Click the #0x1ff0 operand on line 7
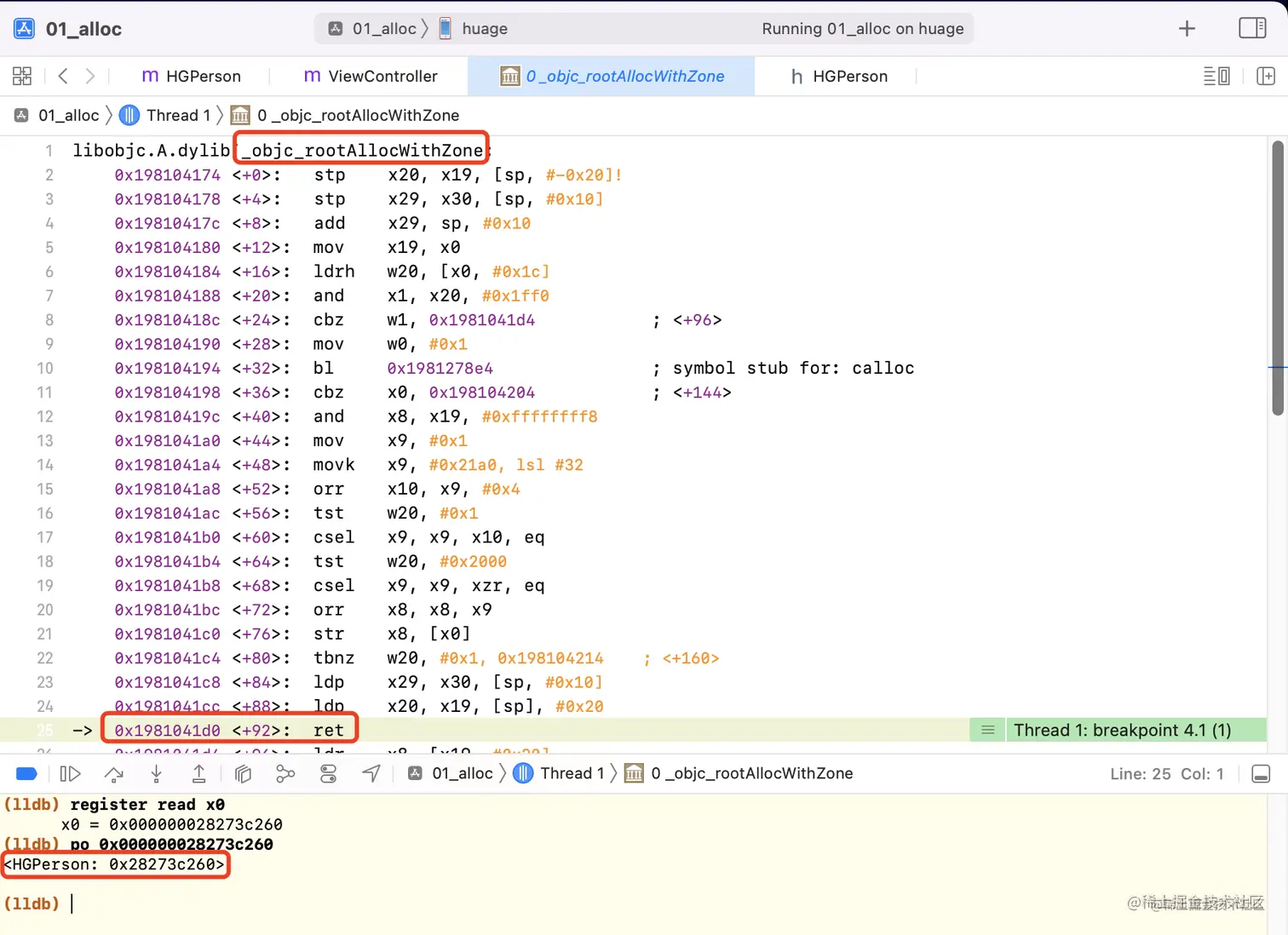Viewport: 1288px width, 935px height. click(x=515, y=295)
